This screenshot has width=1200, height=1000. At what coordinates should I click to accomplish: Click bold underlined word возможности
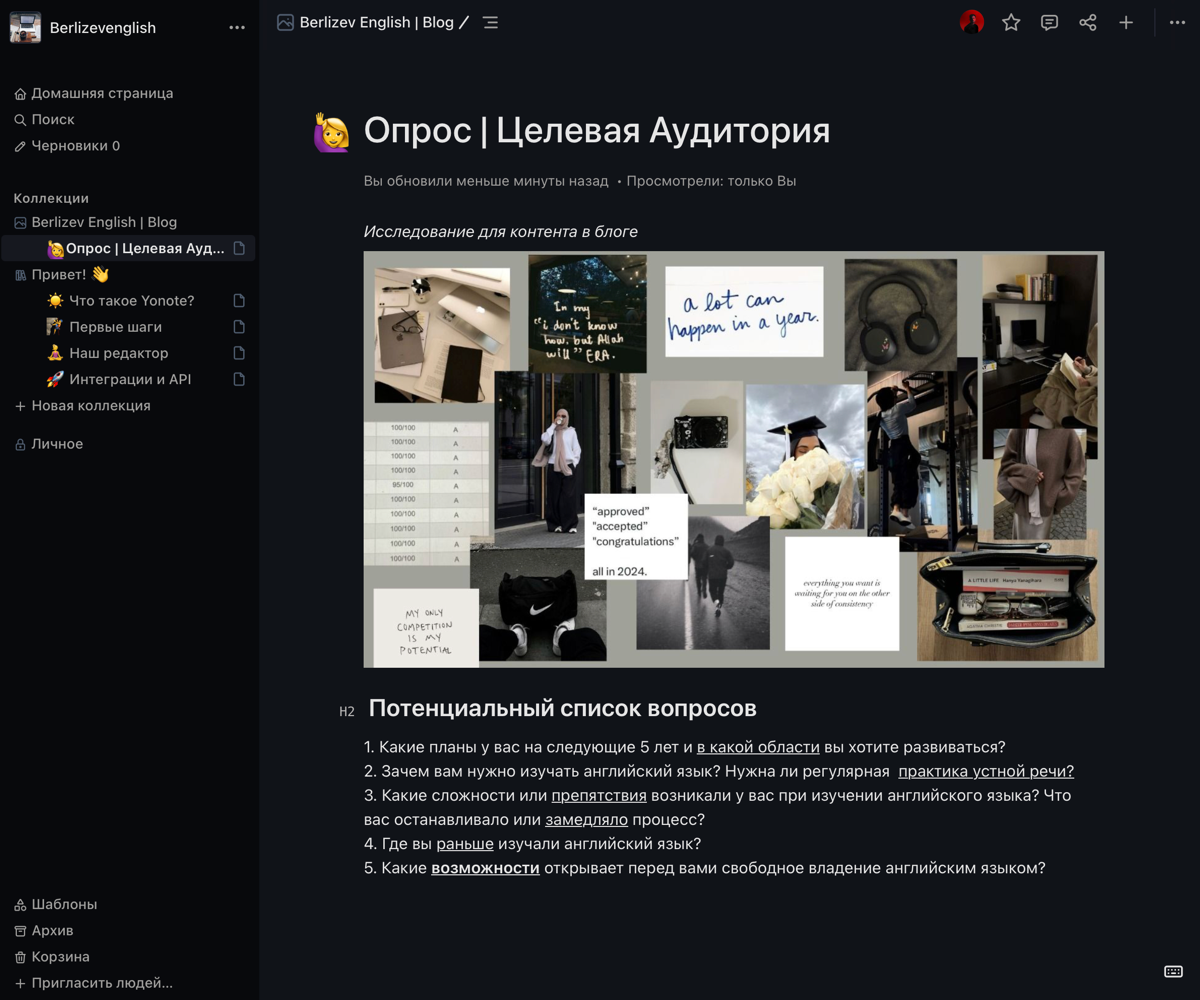coord(485,868)
